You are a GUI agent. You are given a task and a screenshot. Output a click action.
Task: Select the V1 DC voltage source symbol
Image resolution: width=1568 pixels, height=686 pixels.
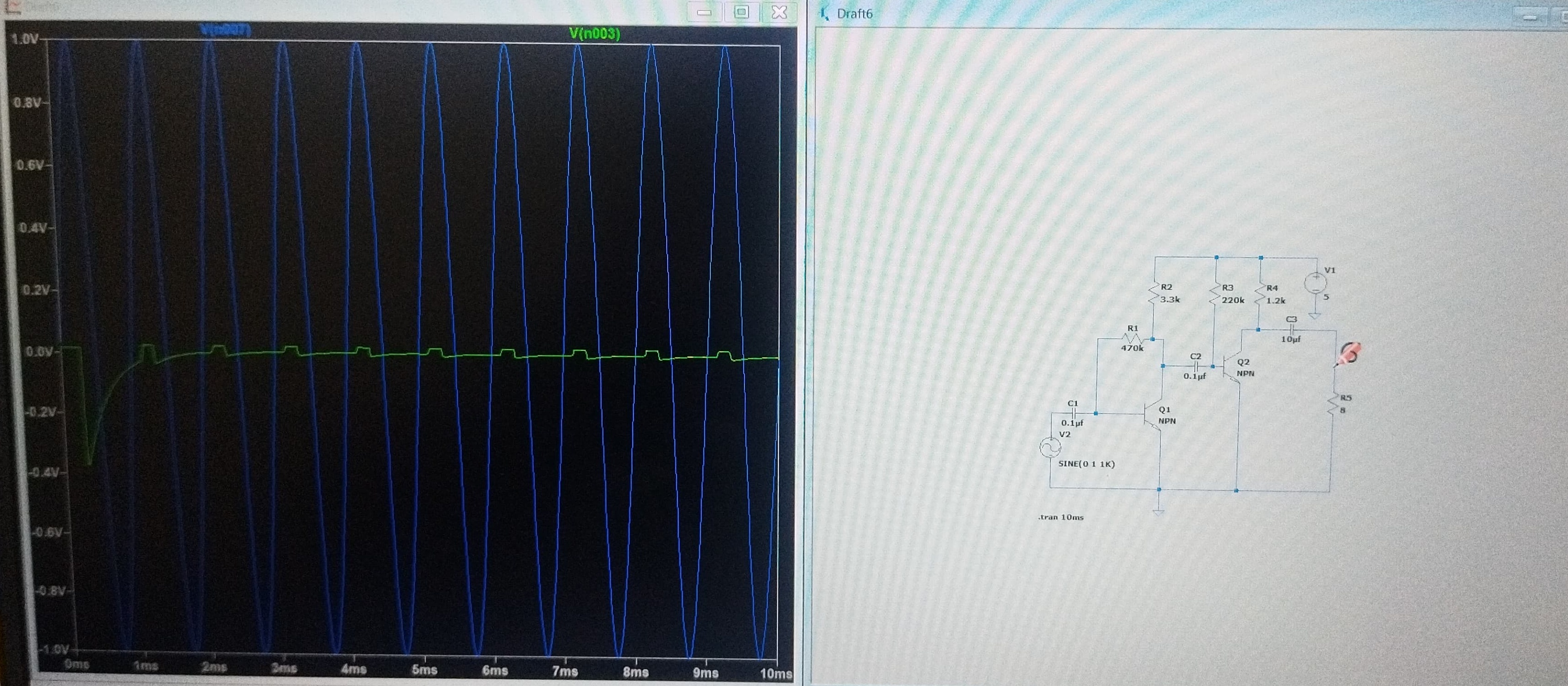pos(1315,283)
